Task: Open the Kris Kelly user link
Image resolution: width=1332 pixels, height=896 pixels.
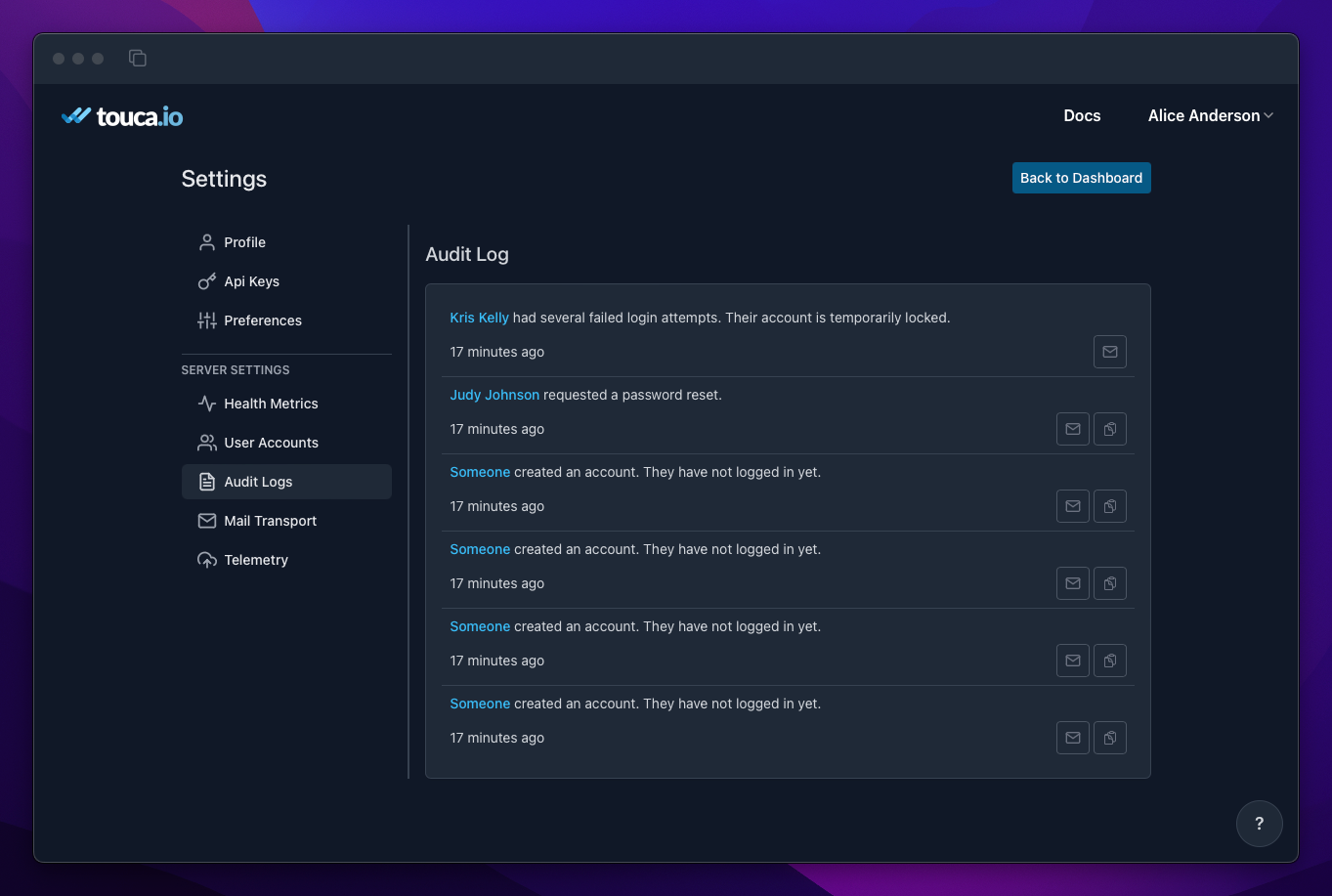Action: coord(479,318)
